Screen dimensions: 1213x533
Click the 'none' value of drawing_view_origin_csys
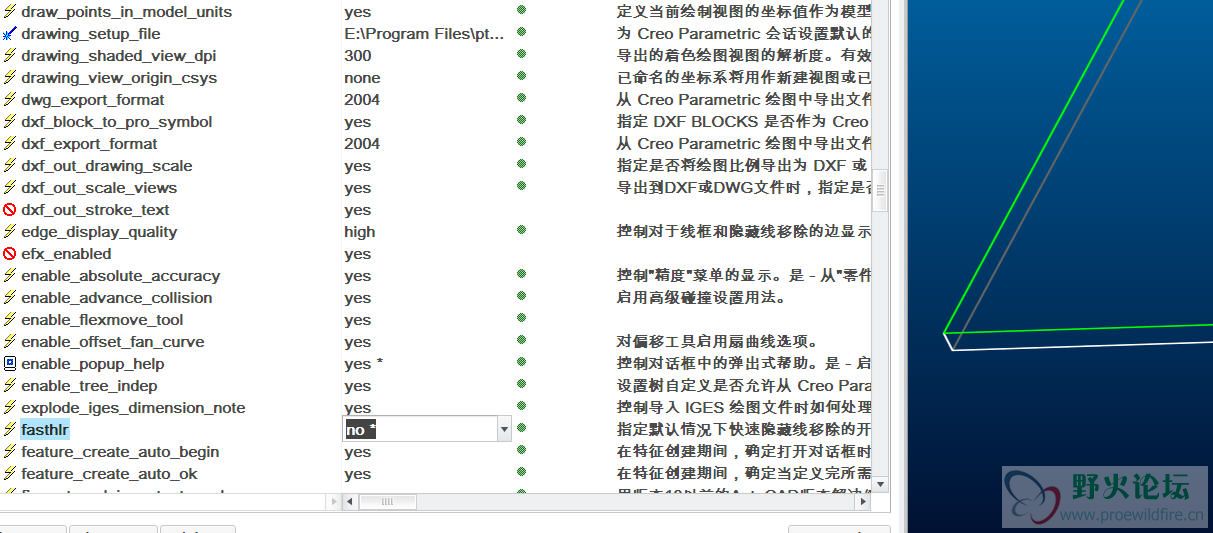point(362,78)
